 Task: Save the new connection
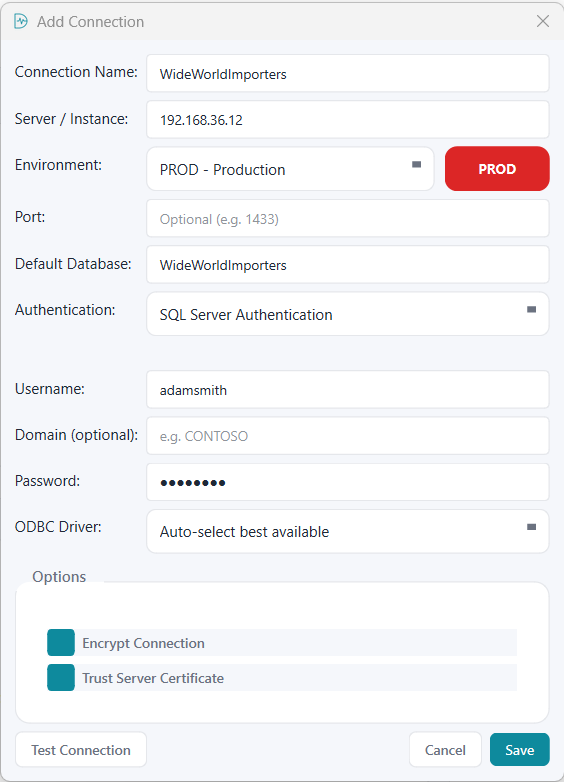tap(520, 750)
